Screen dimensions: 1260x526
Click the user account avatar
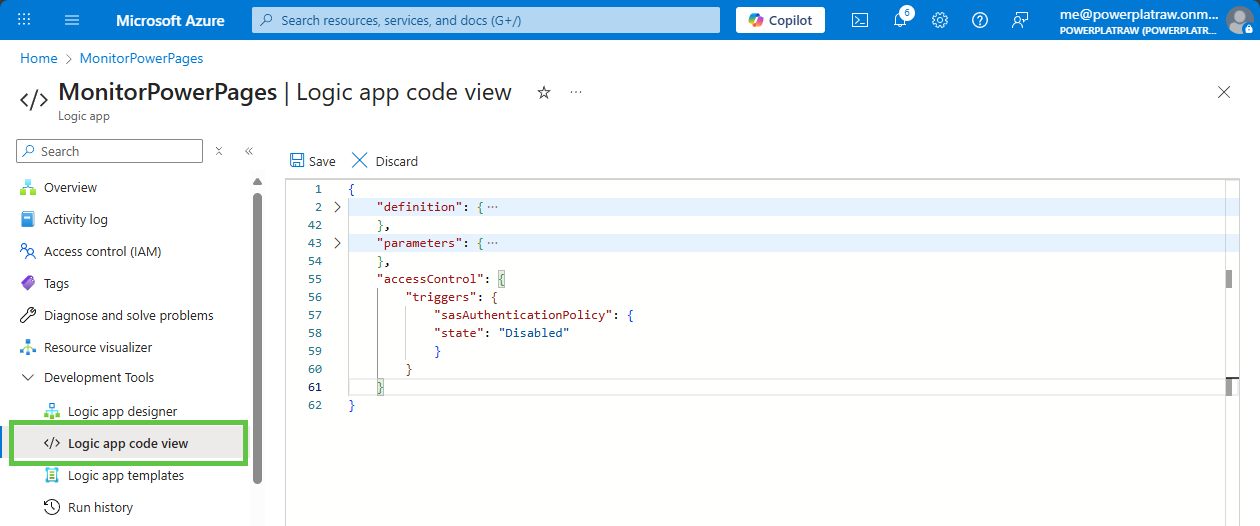click(1240, 20)
